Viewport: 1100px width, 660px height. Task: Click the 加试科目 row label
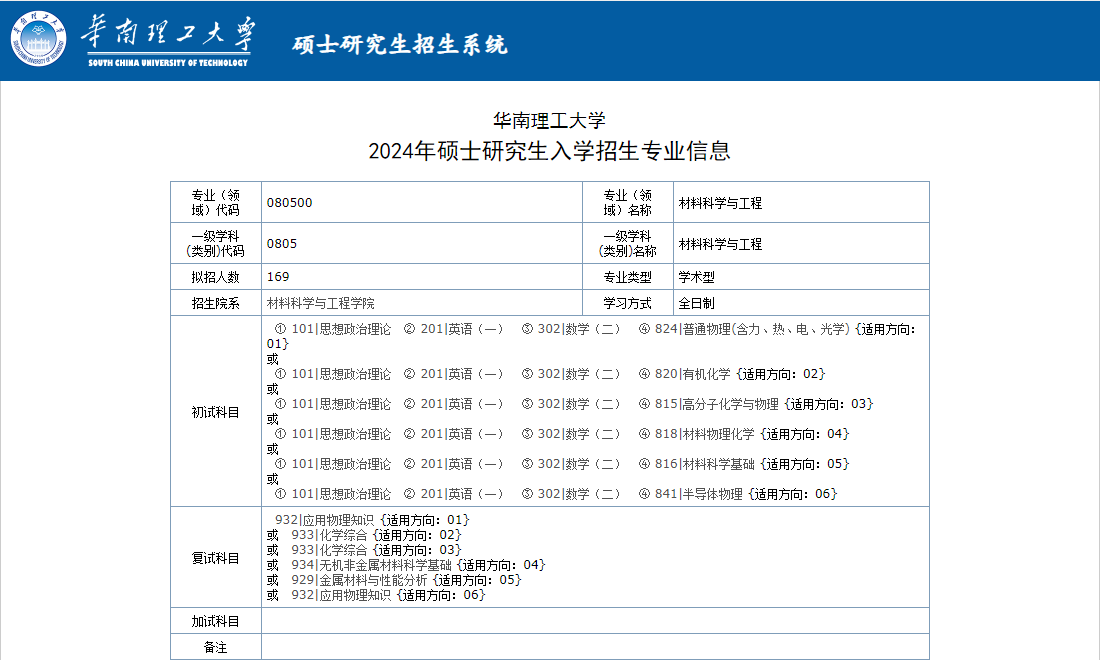coord(215,621)
